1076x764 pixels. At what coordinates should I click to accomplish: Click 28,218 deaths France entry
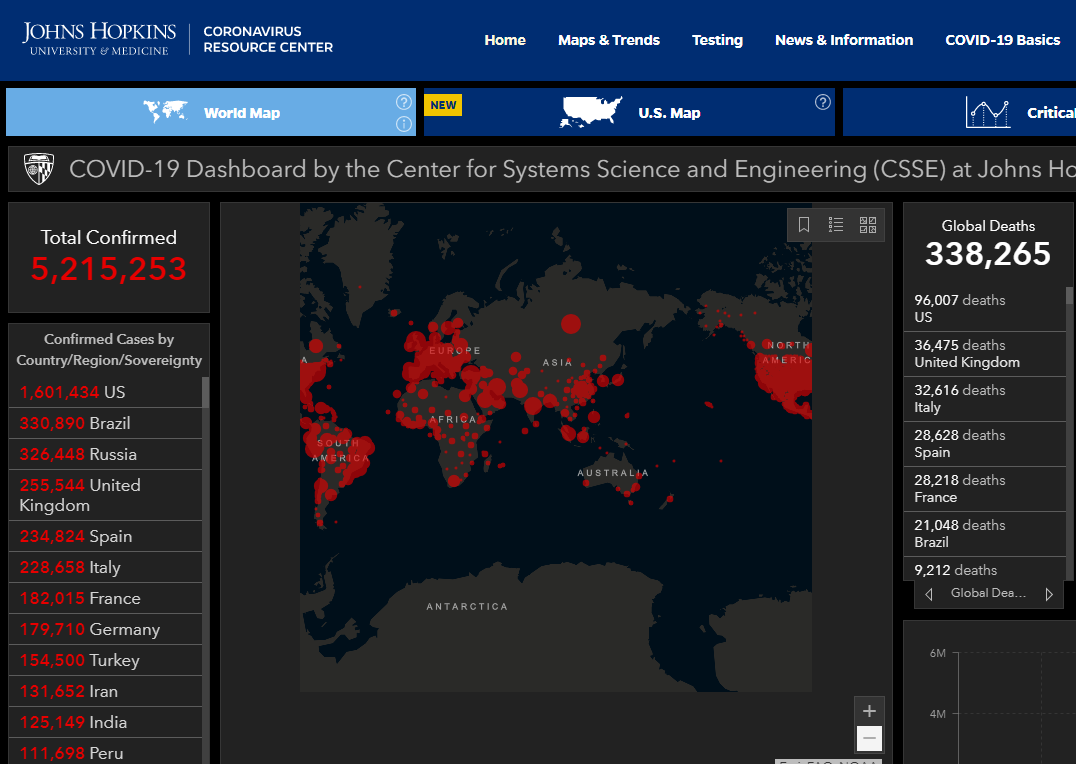984,489
